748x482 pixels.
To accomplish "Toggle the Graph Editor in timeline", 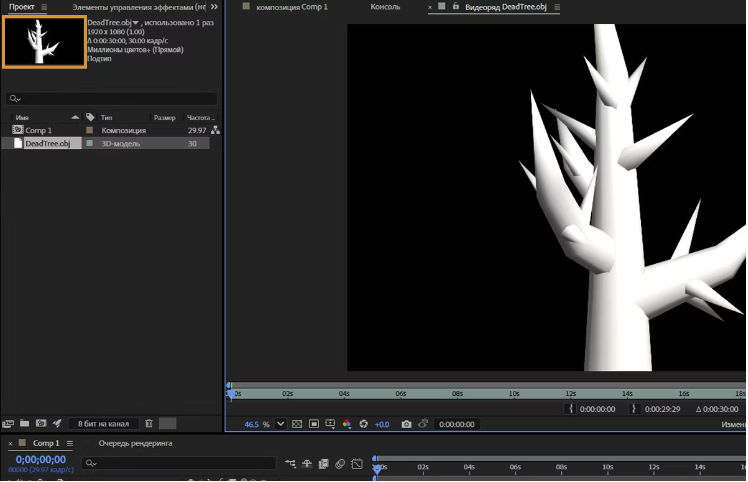I will [x=357, y=463].
